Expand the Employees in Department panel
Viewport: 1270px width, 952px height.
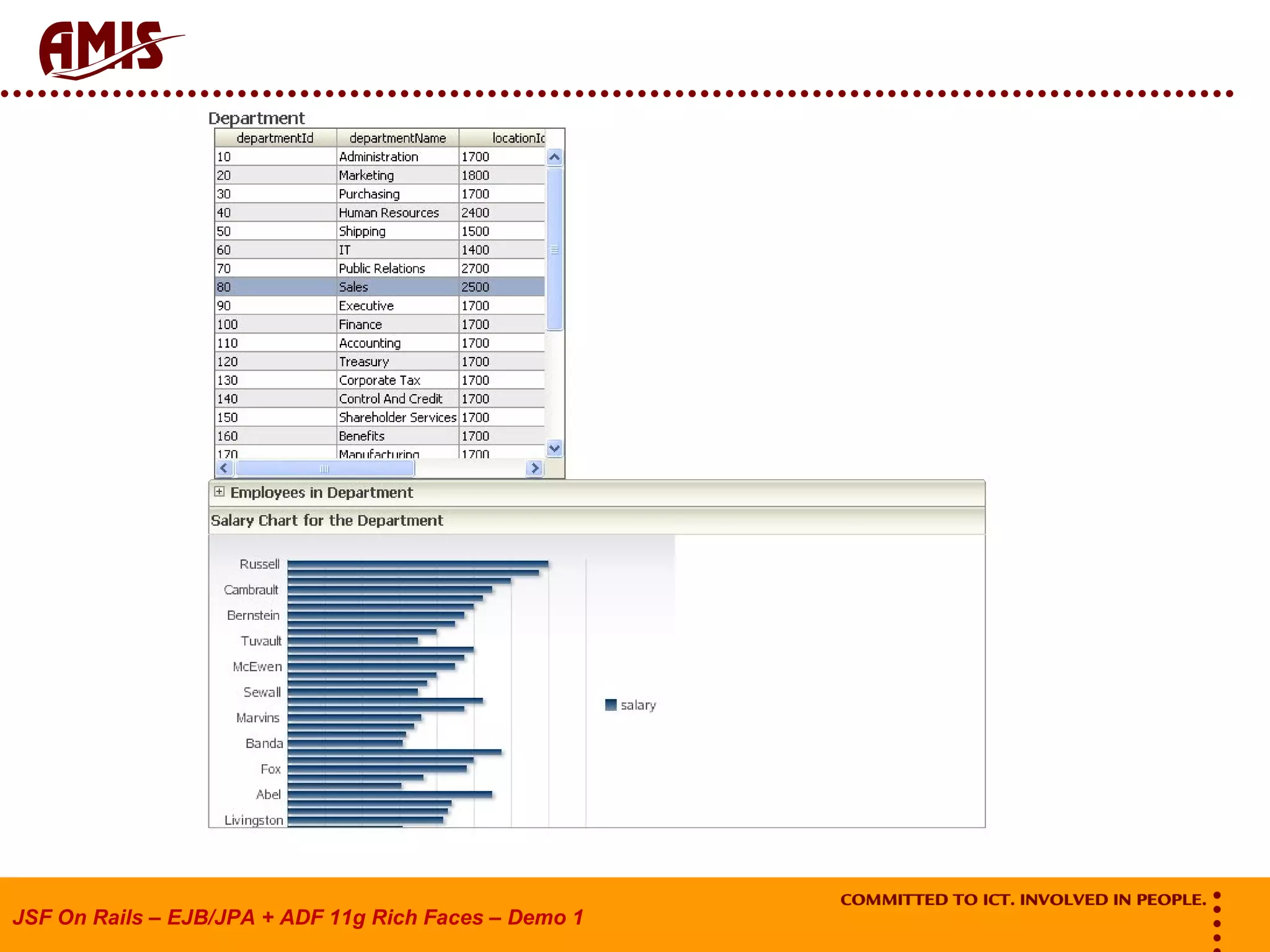pyautogui.click(x=219, y=491)
